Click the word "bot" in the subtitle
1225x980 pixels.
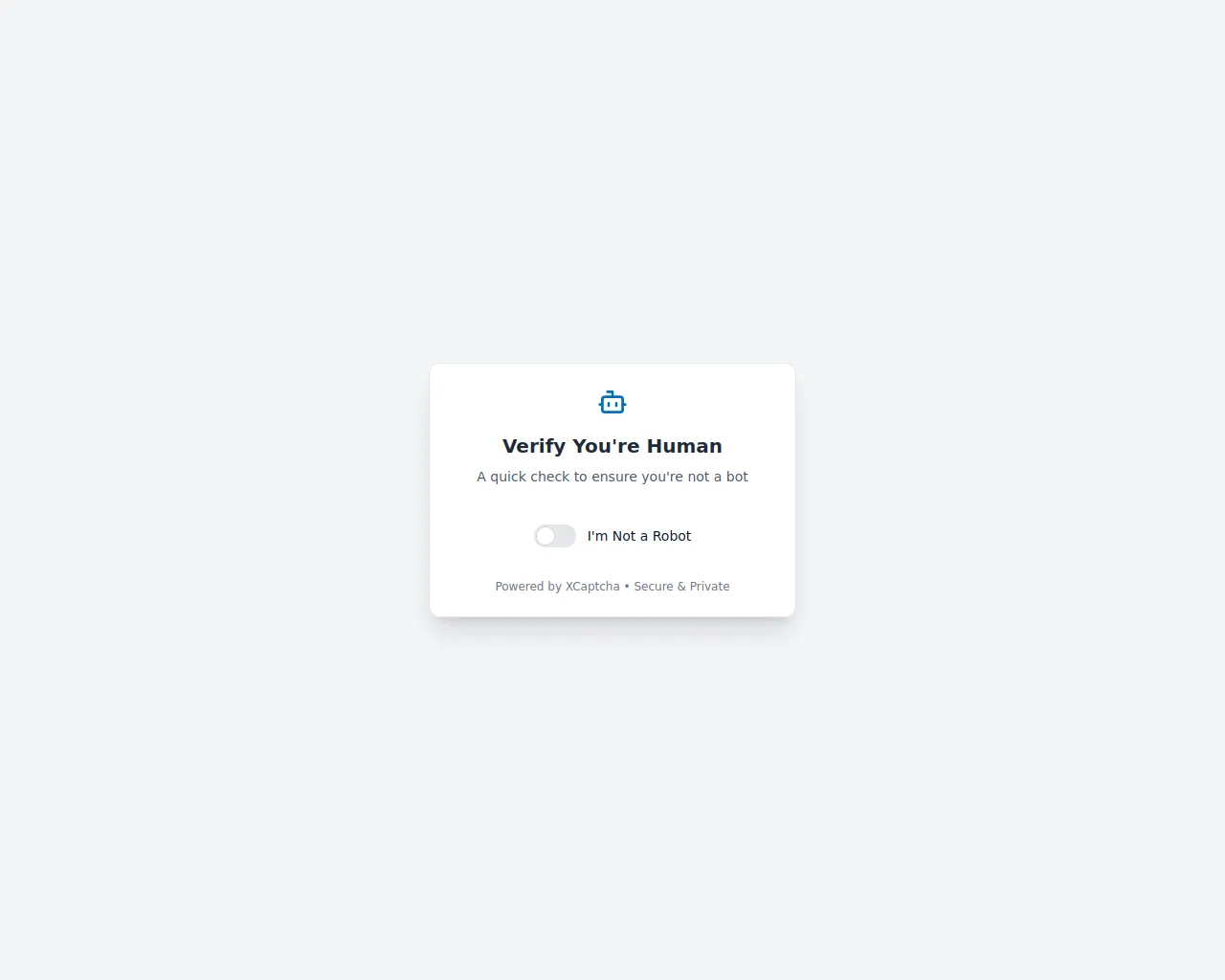(737, 477)
